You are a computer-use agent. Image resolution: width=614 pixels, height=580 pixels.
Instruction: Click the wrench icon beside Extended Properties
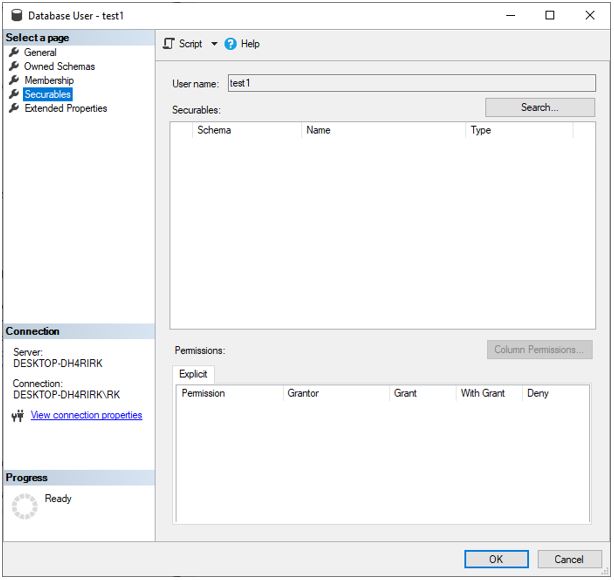point(14,108)
